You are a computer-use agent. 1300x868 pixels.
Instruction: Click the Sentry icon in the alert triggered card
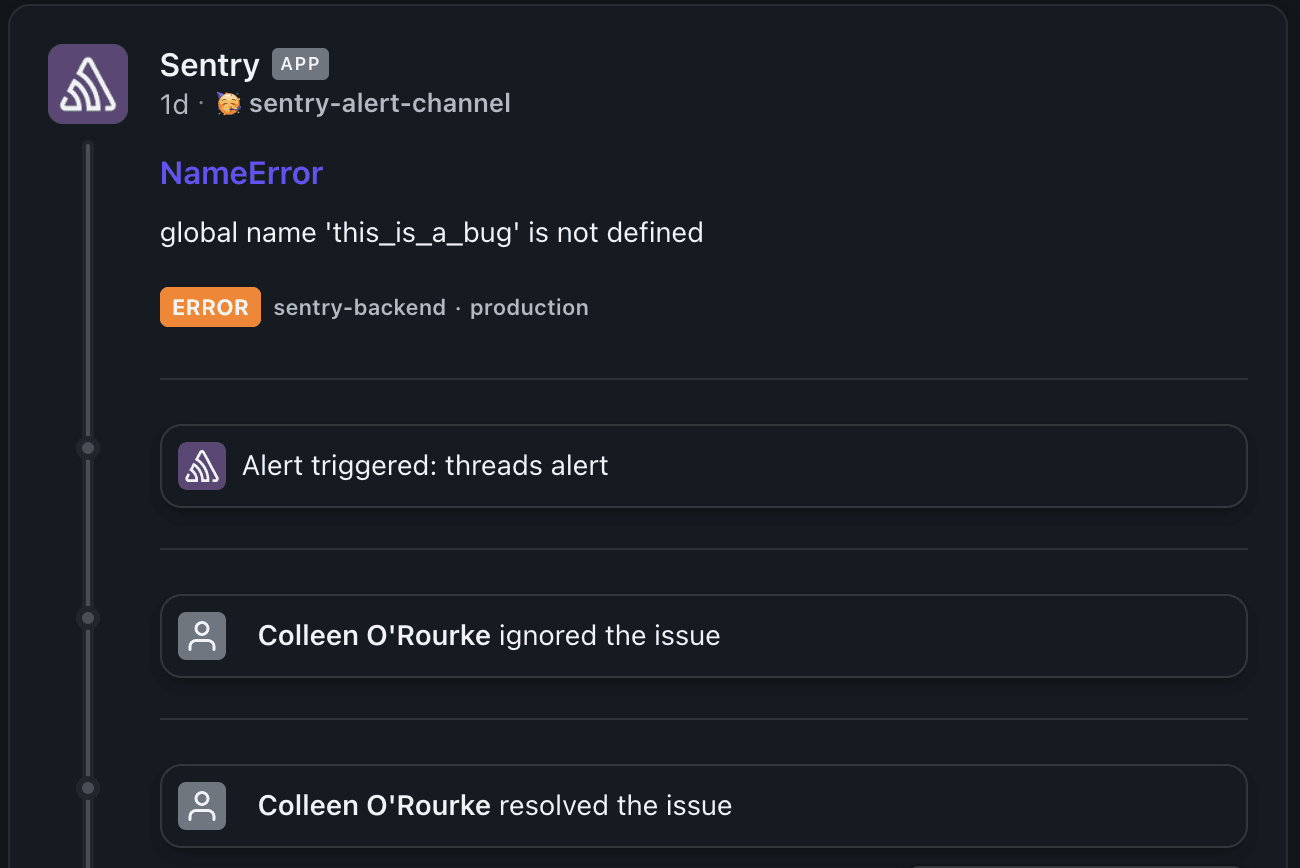click(x=202, y=466)
